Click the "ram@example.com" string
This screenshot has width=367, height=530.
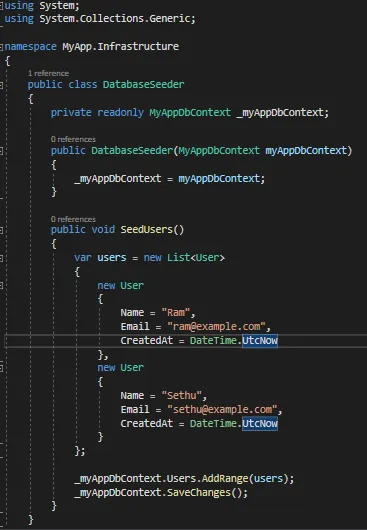coord(217,327)
